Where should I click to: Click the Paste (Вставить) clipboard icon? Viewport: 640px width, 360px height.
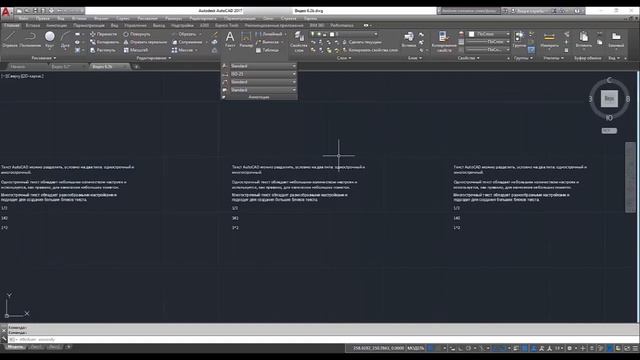584,39
